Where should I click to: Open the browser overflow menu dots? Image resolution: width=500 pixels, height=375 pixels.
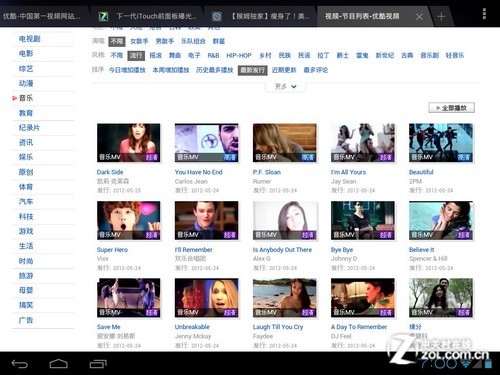click(x=484, y=14)
